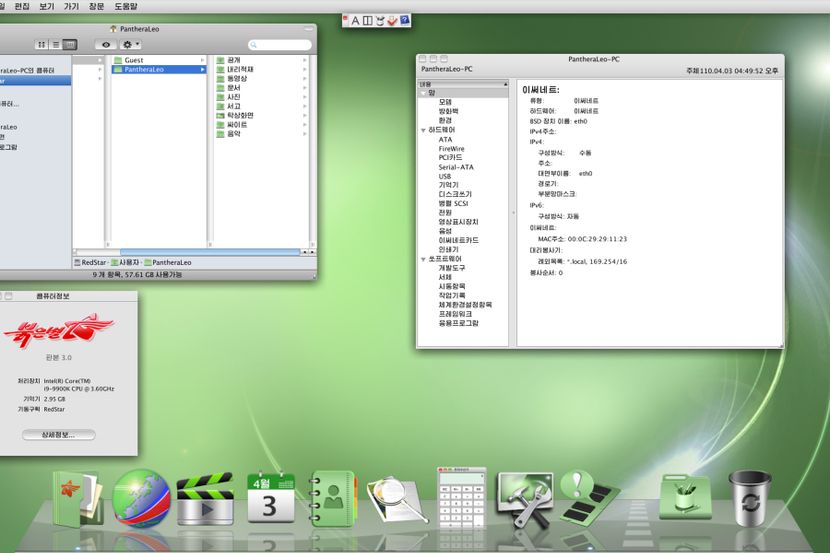This screenshot has height=553, width=830.
Task: Open the 도움말 menu in menu bar
Action: pos(126,6)
